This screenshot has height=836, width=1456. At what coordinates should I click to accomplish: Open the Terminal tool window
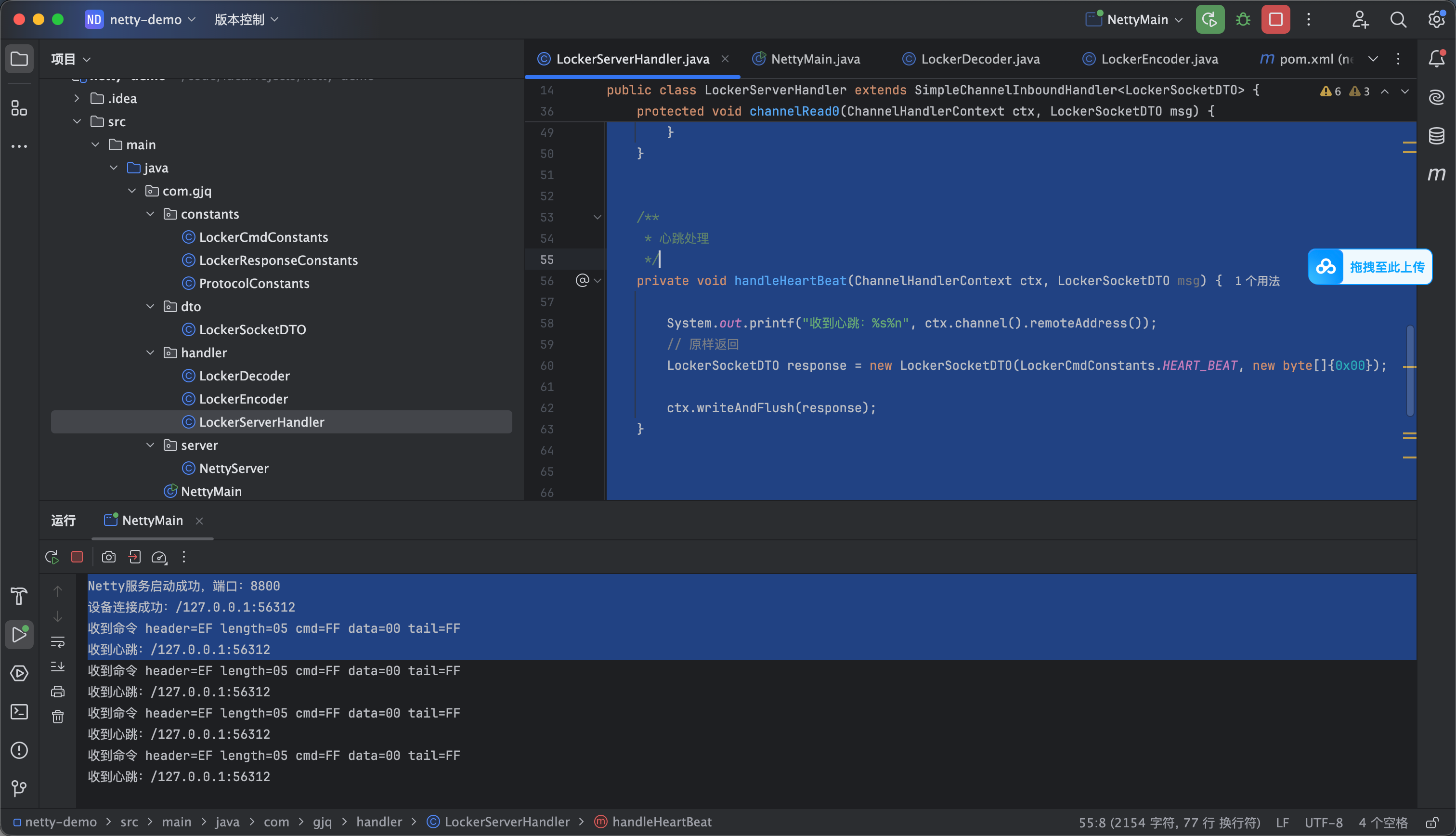coord(19,711)
